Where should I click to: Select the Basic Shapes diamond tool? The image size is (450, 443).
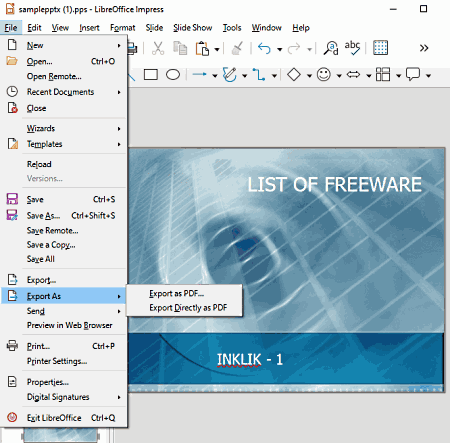pyautogui.click(x=294, y=75)
